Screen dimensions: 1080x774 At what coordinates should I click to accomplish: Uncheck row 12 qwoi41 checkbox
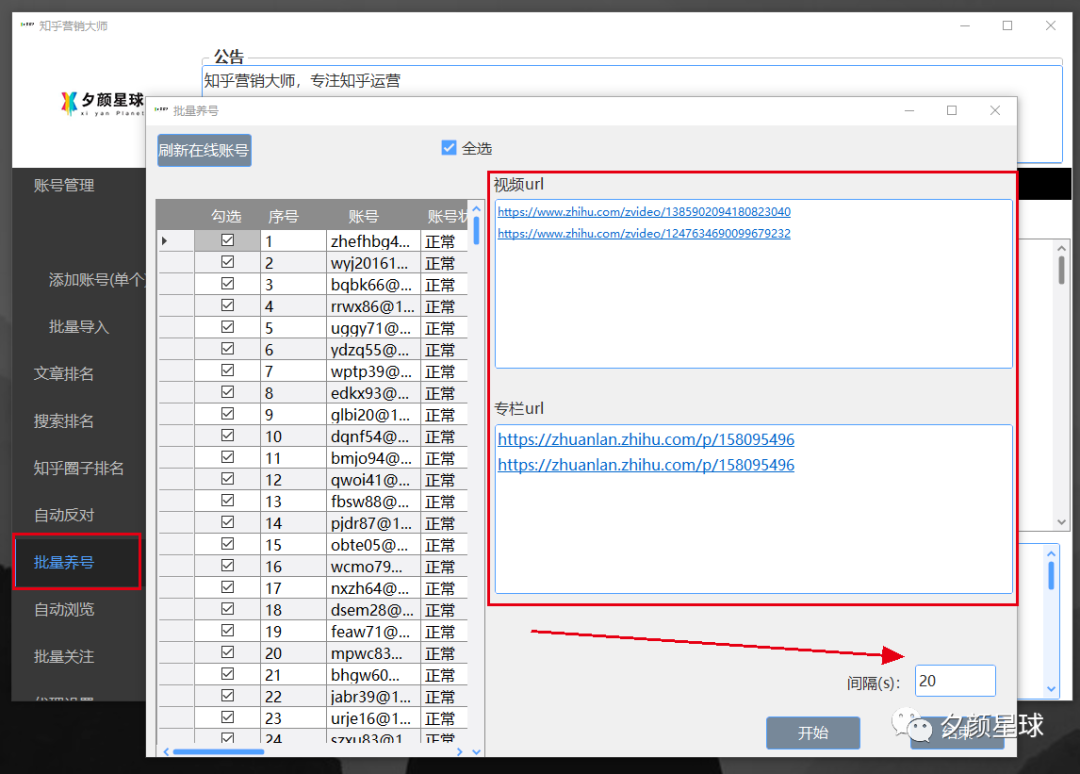coord(227,479)
